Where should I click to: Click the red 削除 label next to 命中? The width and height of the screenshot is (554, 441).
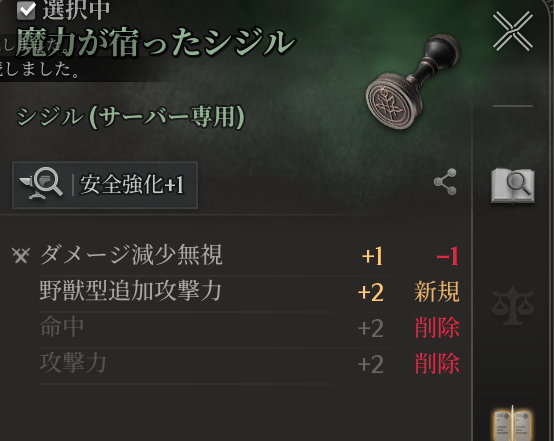point(437,328)
